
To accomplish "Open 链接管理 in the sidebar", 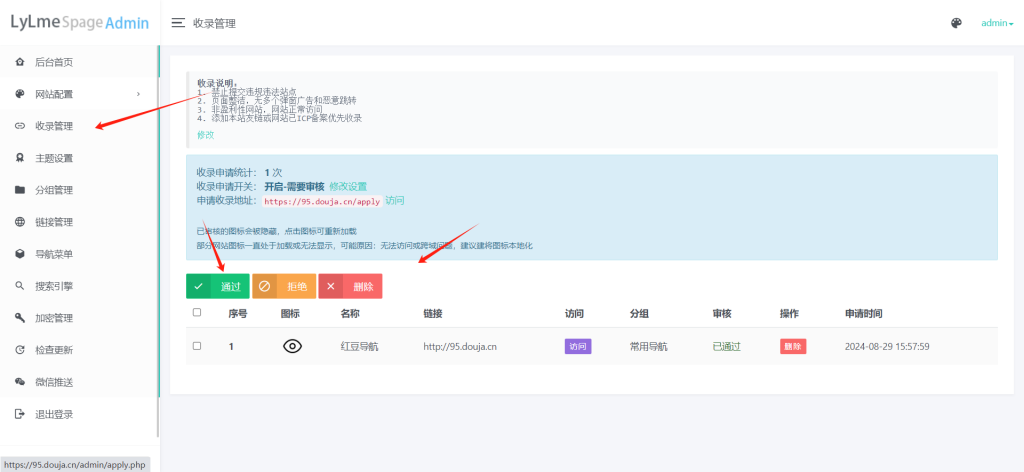I will [x=79, y=222].
